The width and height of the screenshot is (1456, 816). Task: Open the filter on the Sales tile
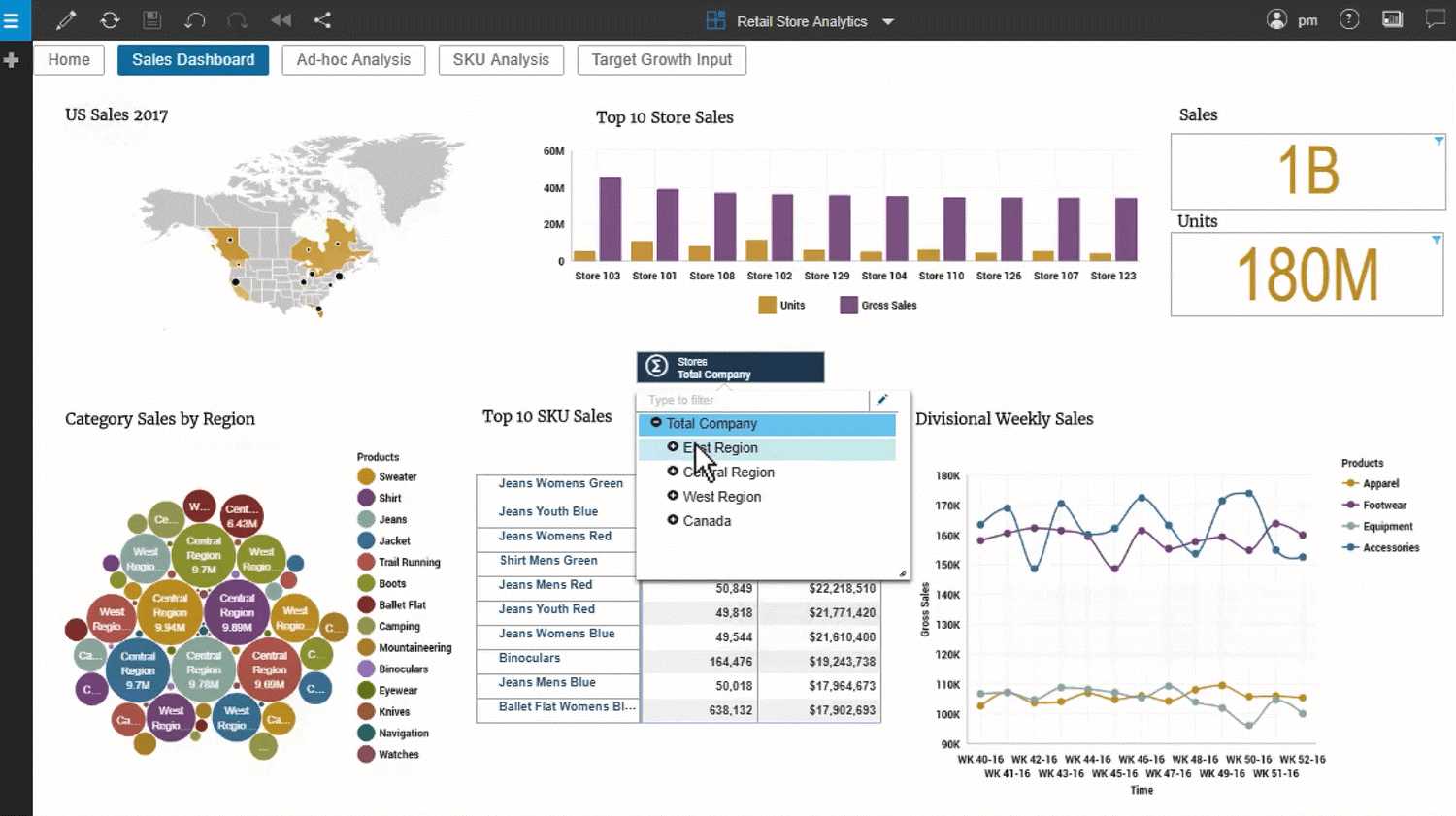(1438, 140)
